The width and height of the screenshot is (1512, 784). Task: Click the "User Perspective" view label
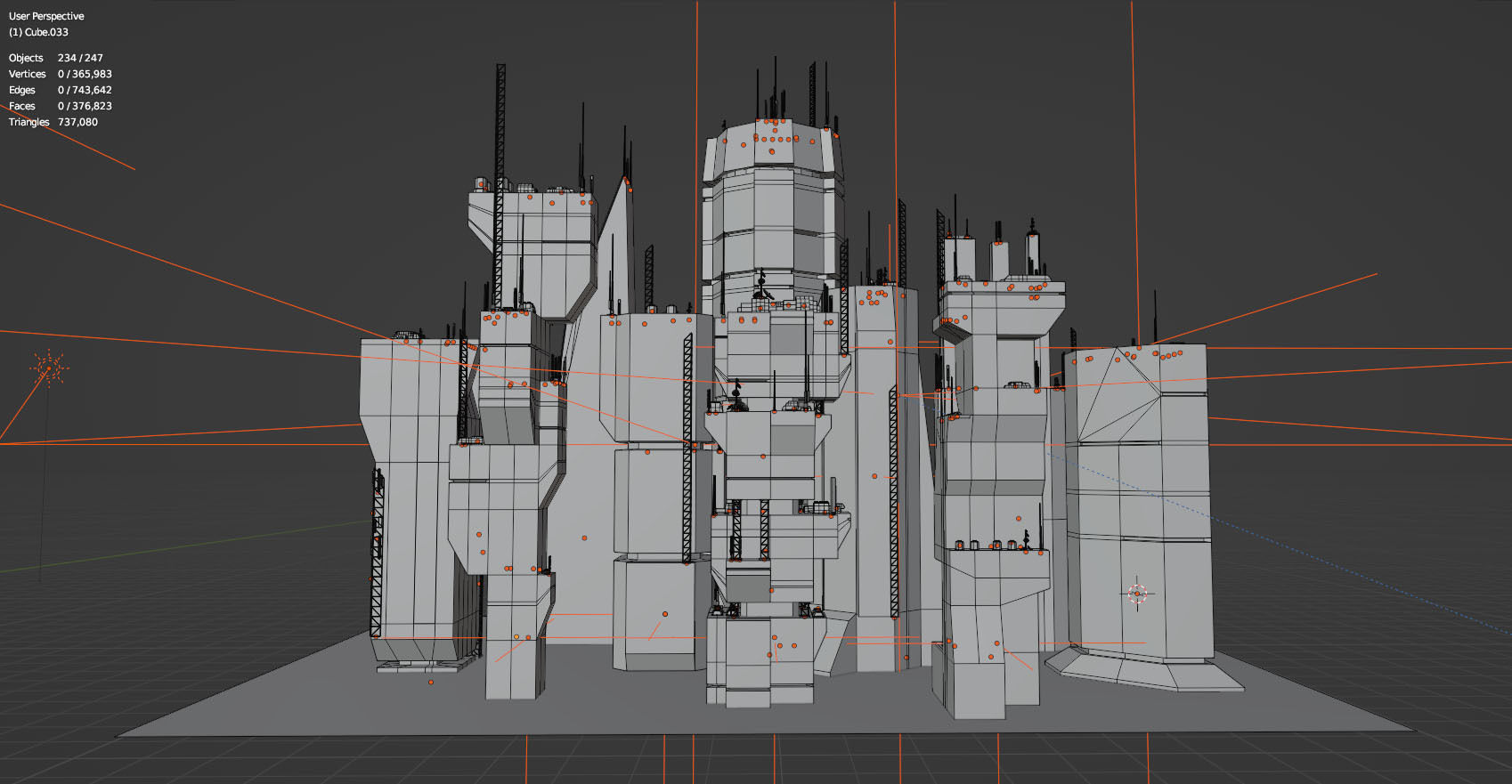(46, 16)
